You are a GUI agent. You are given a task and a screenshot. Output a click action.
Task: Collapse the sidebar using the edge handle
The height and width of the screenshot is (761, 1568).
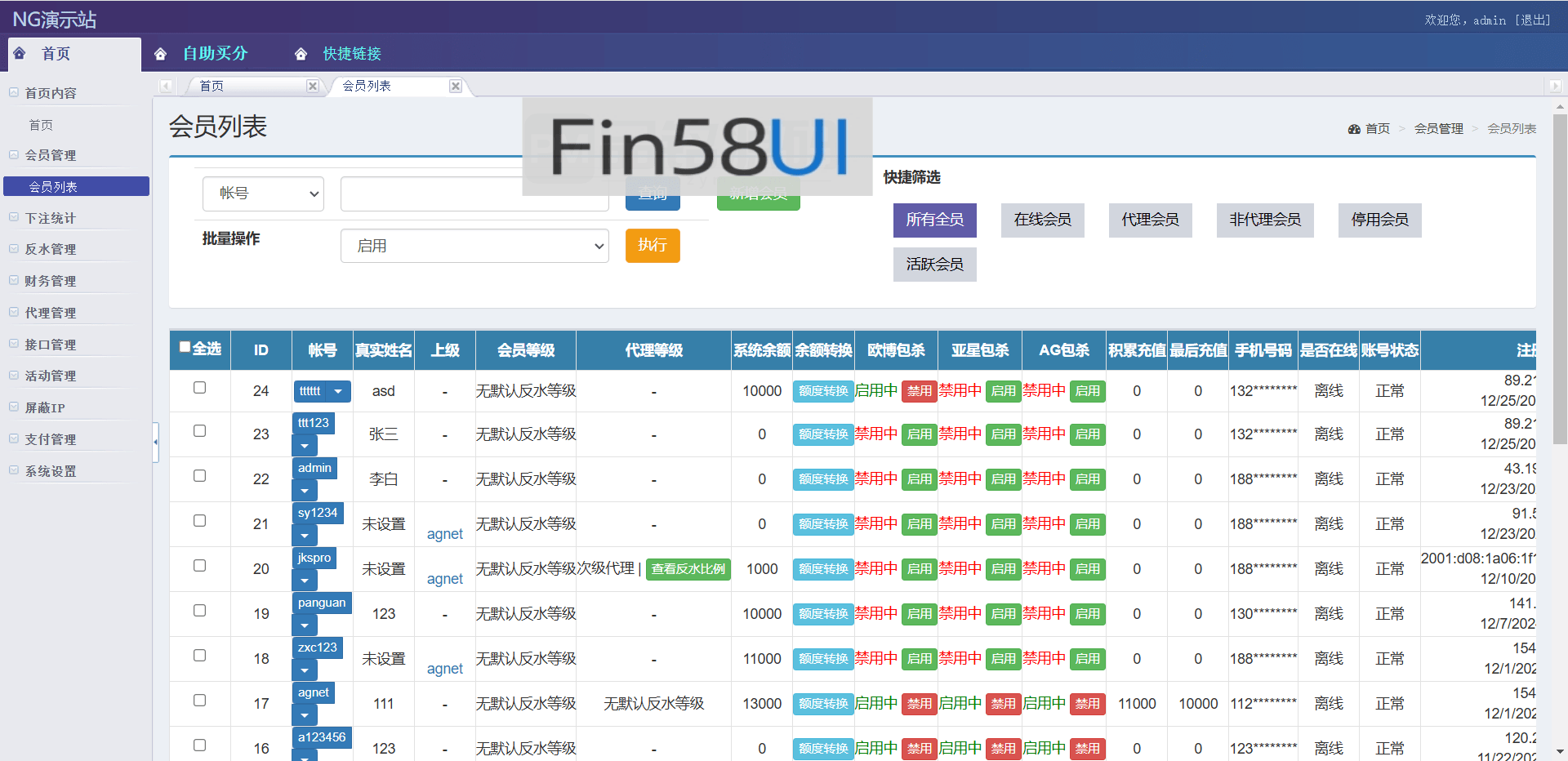click(x=155, y=442)
